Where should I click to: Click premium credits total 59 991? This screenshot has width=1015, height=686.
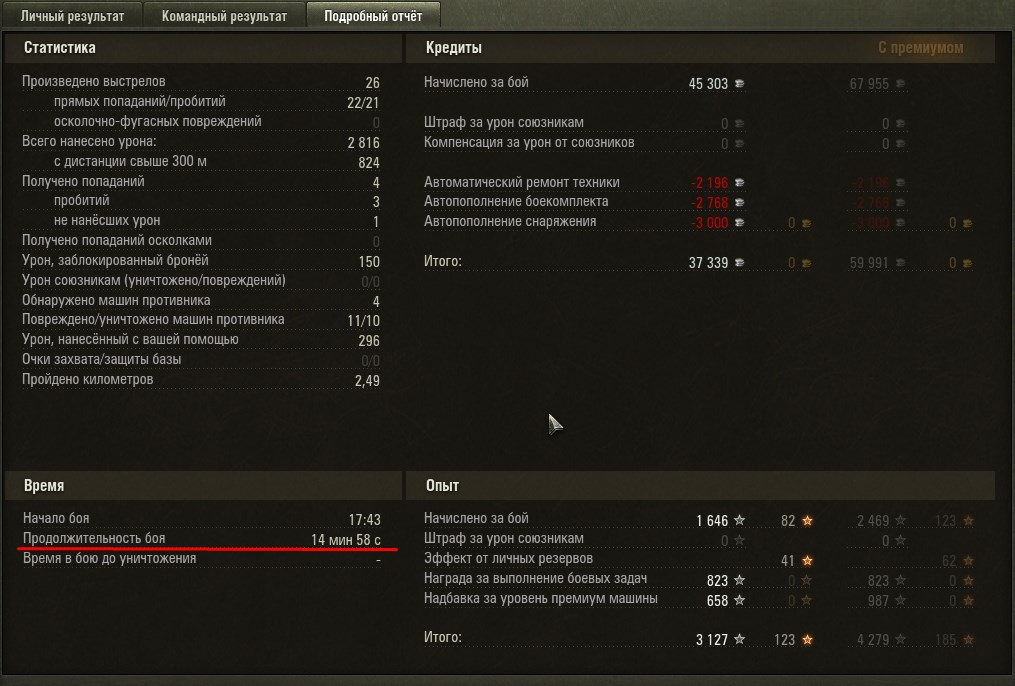[869, 263]
